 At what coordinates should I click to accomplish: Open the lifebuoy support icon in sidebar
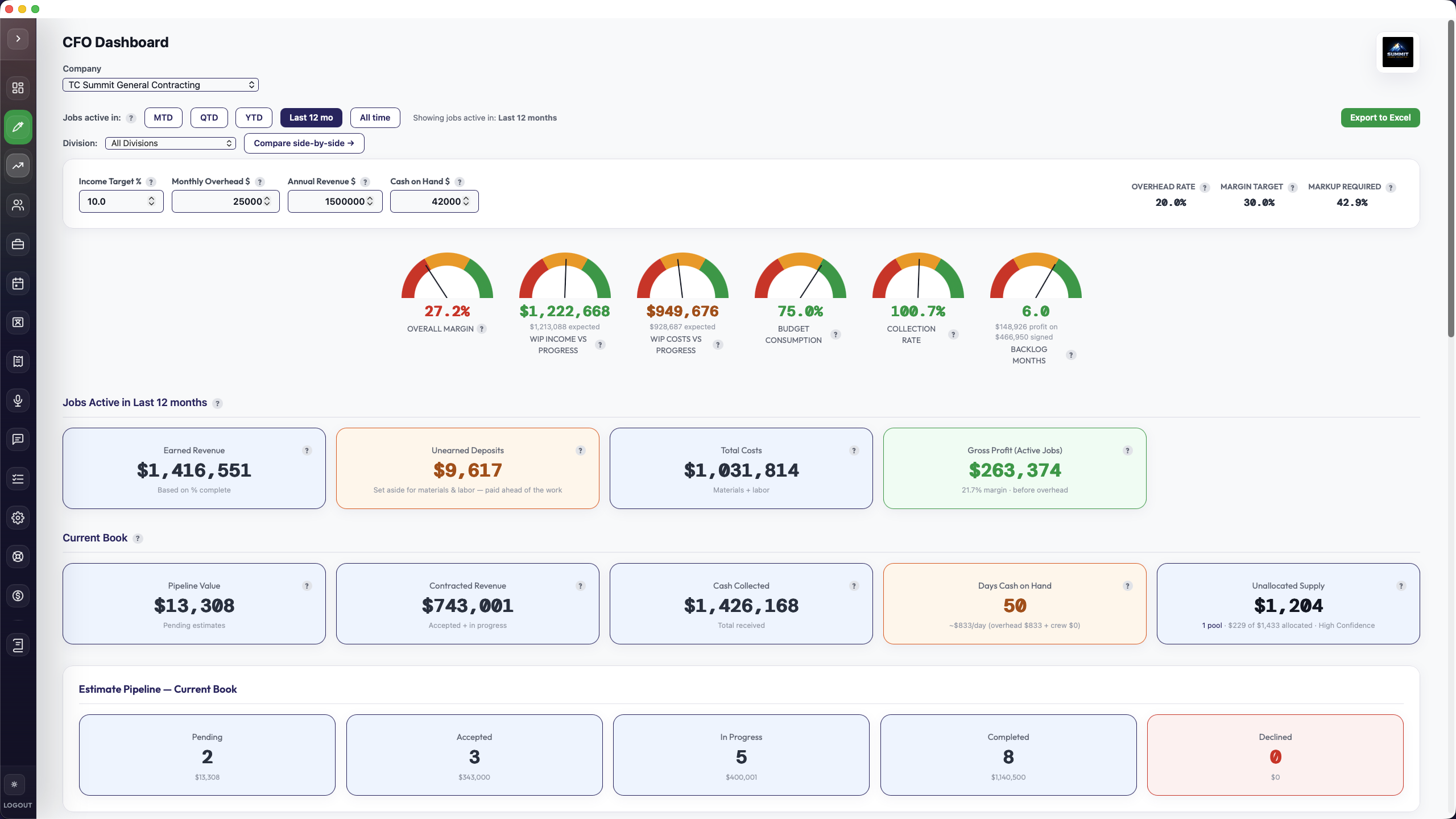(18, 556)
